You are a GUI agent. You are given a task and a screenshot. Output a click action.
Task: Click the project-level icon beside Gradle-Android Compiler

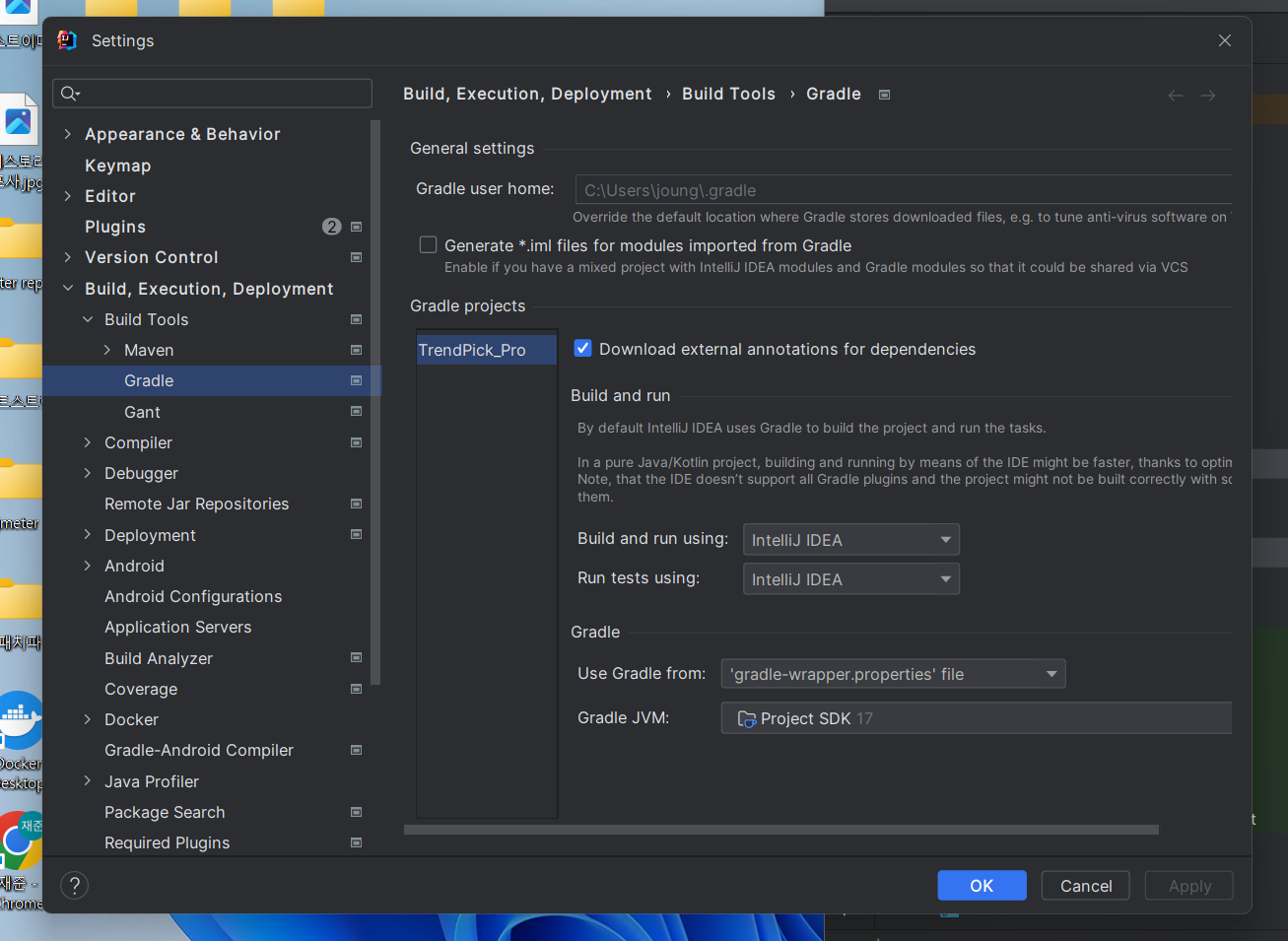[357, 750]
